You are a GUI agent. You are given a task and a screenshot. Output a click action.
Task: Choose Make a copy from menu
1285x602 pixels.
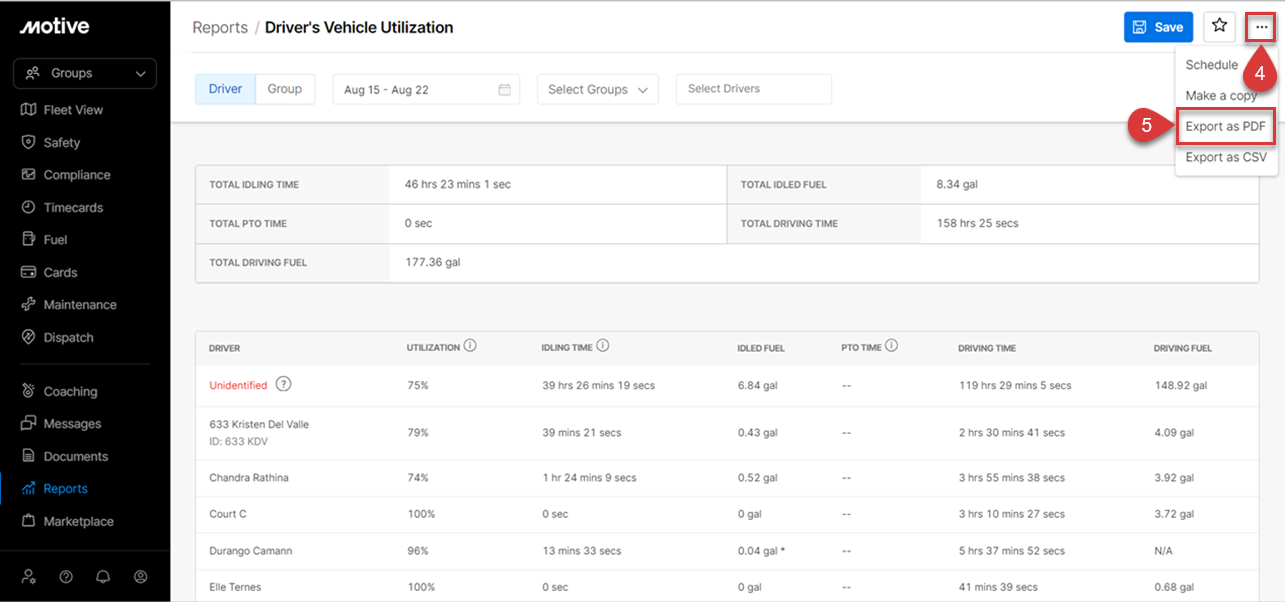[x=1221, y=96]
